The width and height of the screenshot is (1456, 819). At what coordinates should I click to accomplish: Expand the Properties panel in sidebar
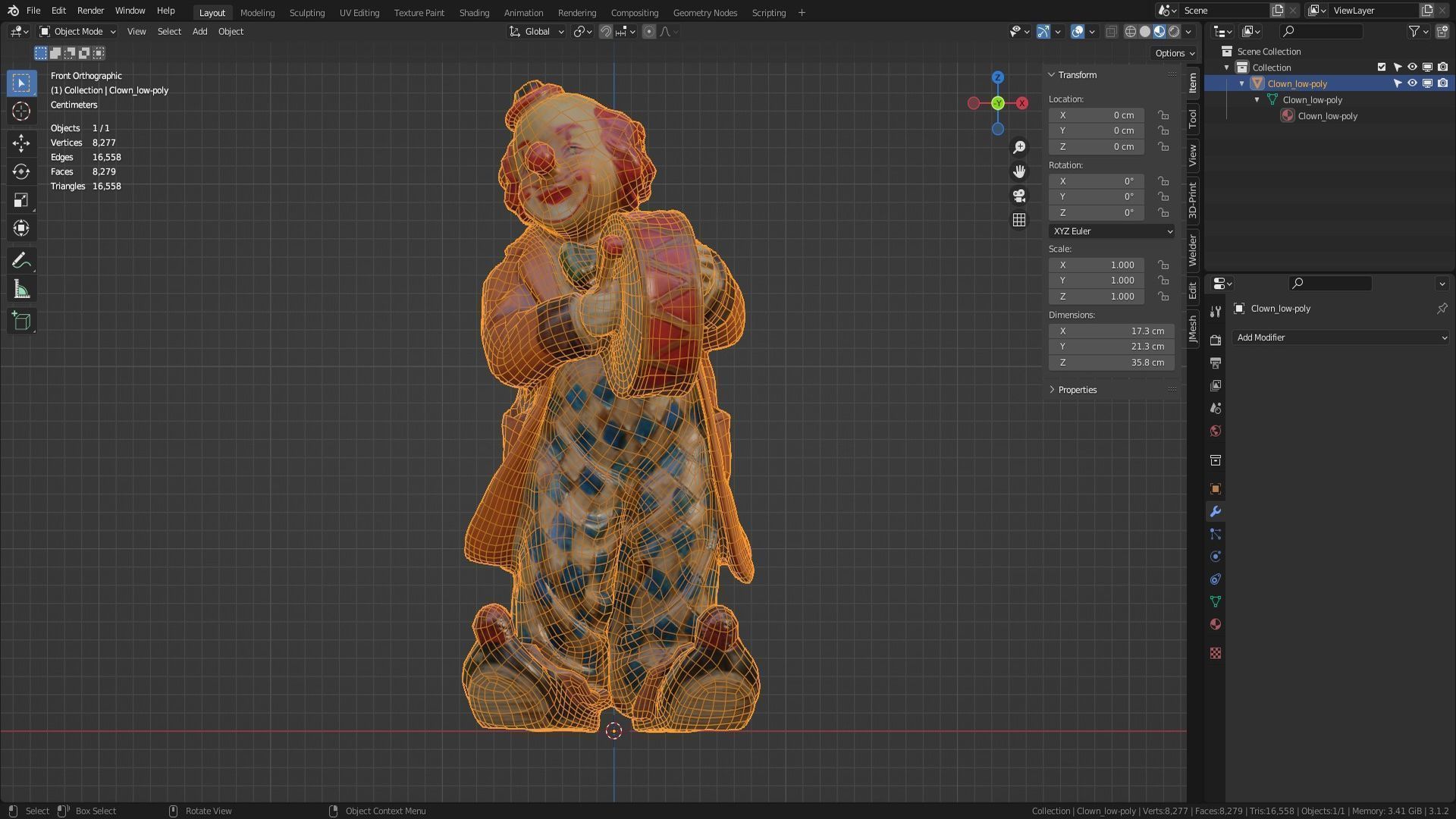[x=1077, y=390]
